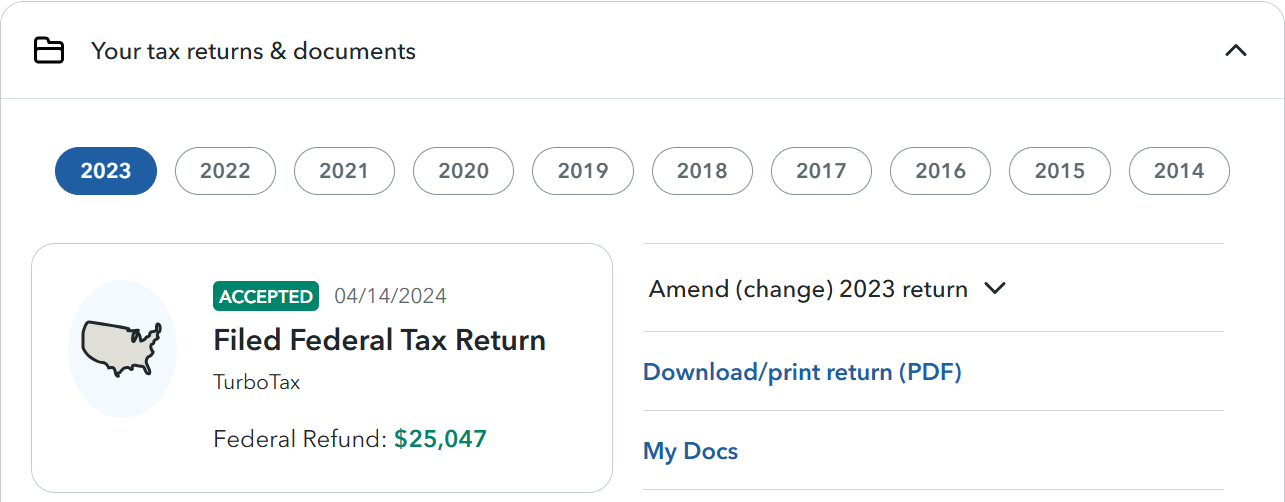Image resolution: width=1285 pixels, height=502 pixels.
Task: Open the 2014 tax year returns
Action: (1179, 171)
